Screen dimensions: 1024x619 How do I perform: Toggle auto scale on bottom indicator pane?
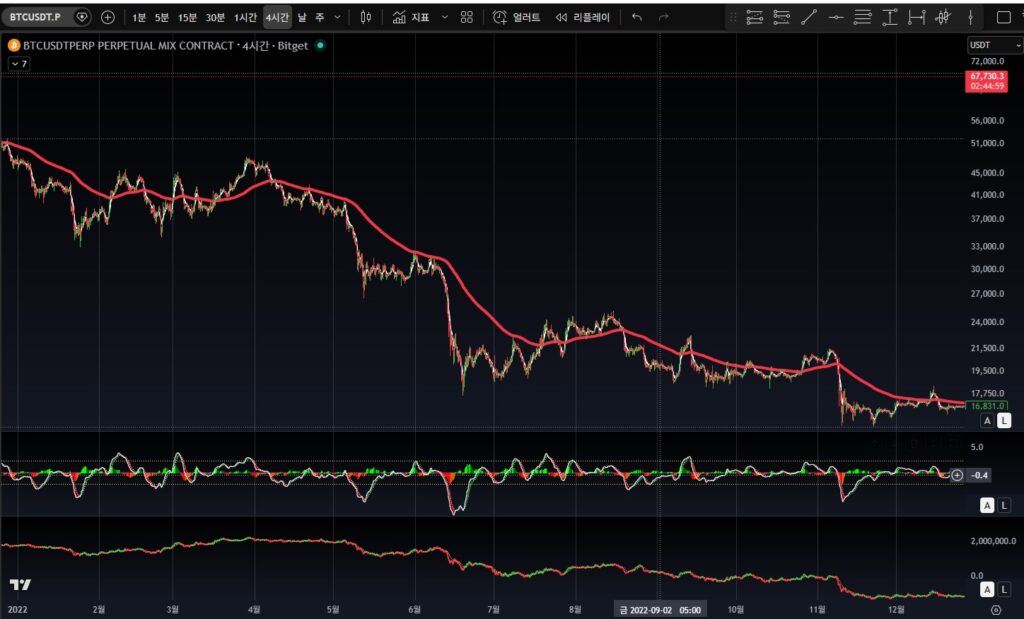(x=987, y=590)
